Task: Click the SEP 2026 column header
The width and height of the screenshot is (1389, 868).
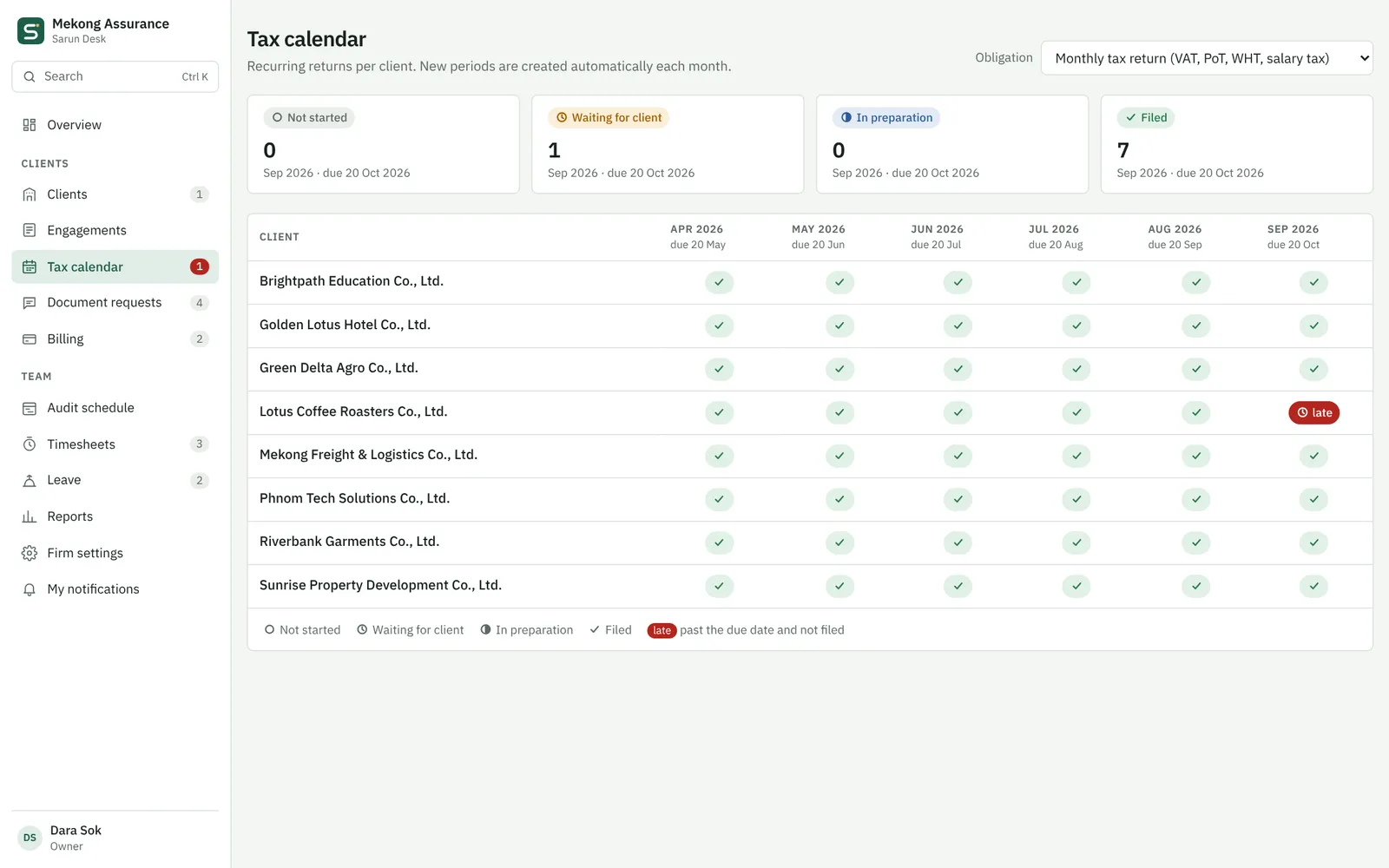Action: 1293,236
